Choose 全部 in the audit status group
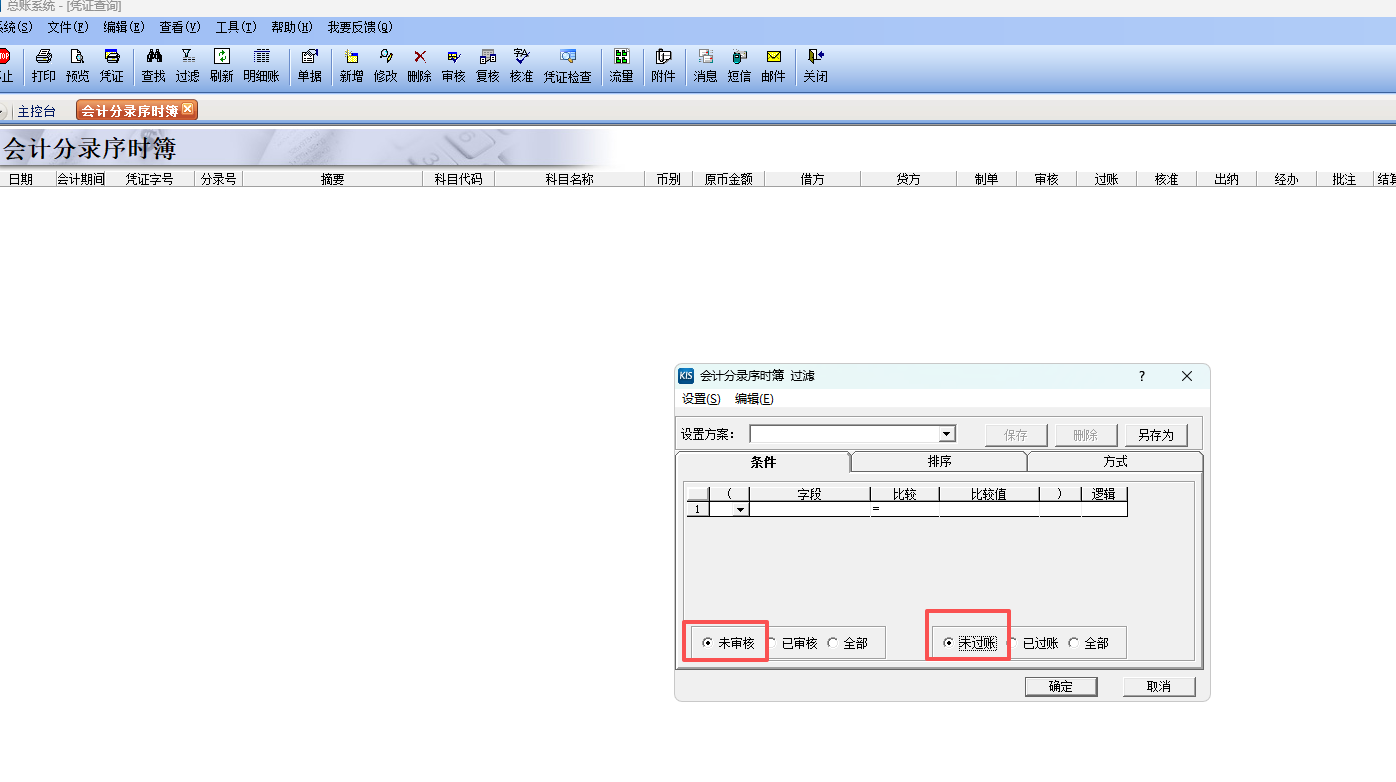 click(x=833, y=643)
